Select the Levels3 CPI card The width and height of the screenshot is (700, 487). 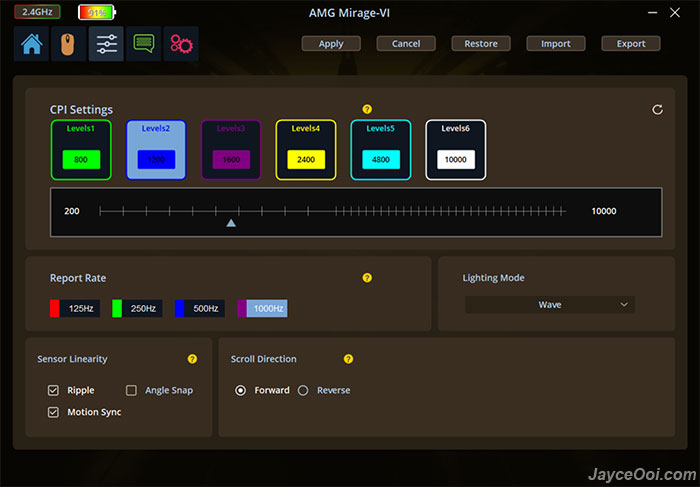click(x=231, y=150)
